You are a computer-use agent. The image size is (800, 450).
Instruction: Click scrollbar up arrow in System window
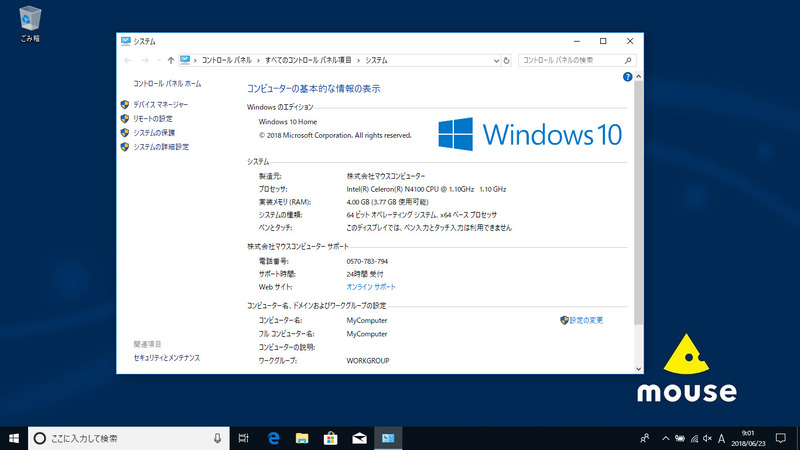pos(638,77)
